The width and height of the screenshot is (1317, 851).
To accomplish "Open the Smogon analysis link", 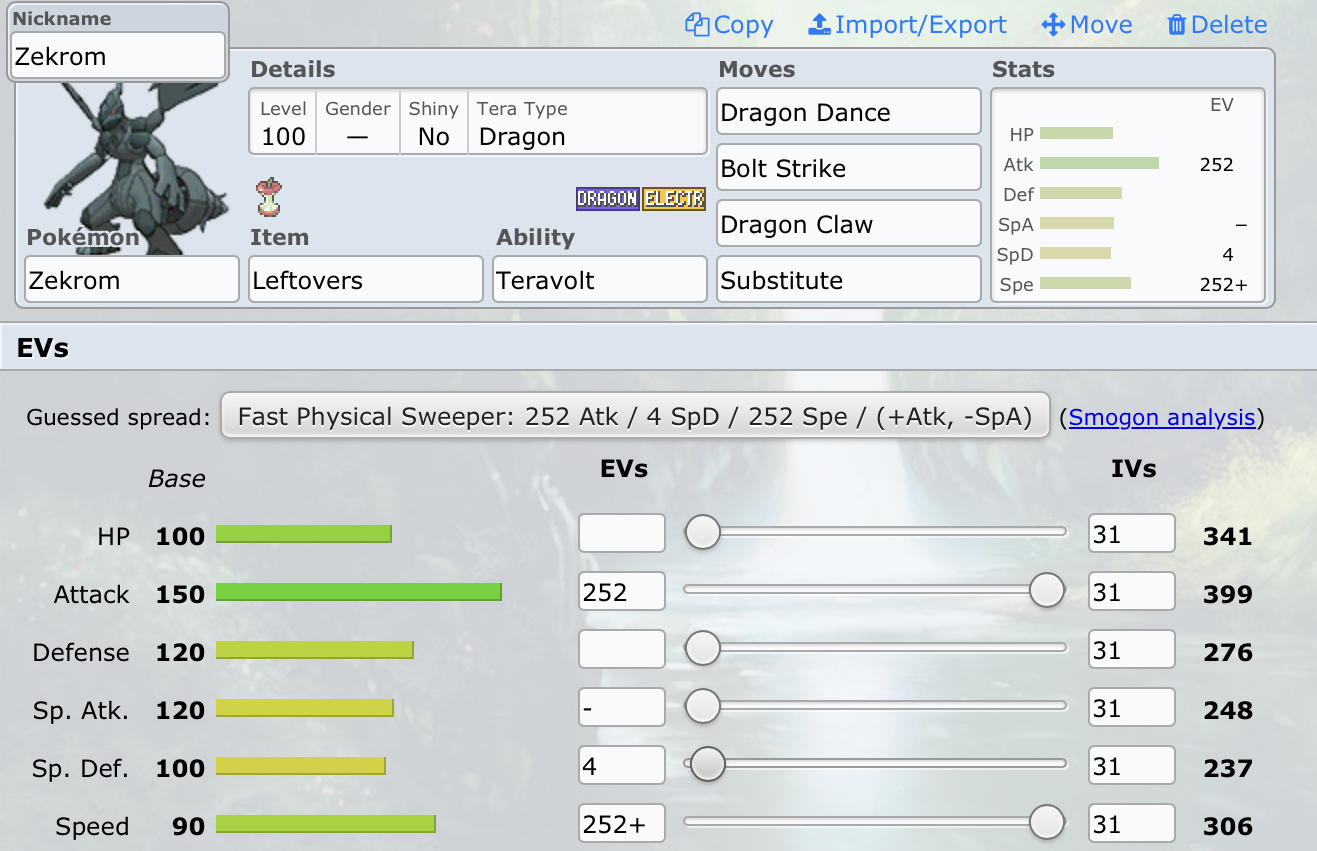I will 1161,418.
